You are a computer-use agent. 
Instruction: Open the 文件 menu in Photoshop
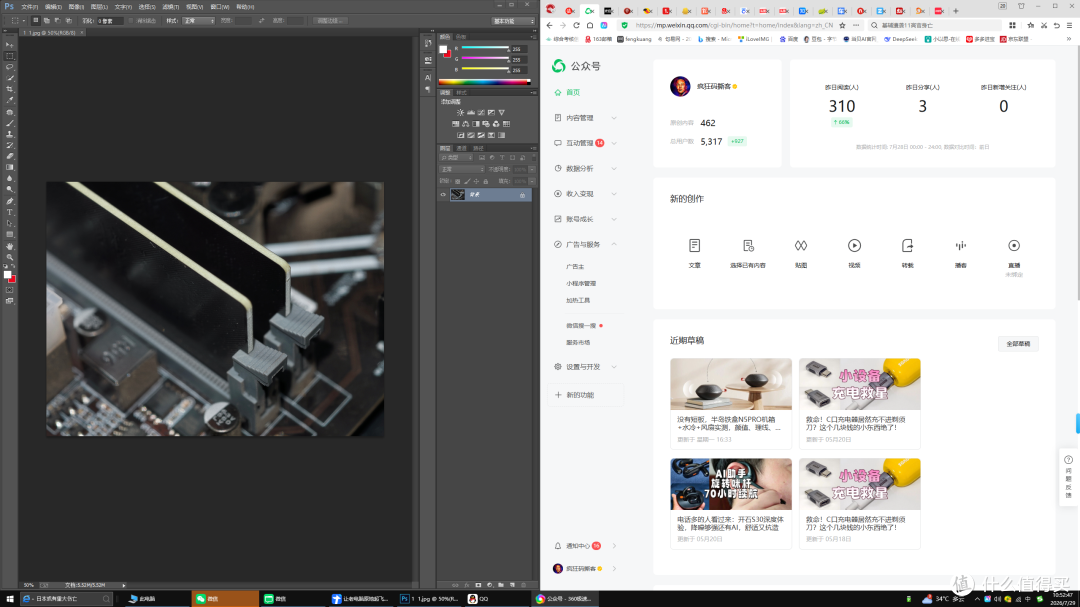pyautogui.click(x=30, y=7)
